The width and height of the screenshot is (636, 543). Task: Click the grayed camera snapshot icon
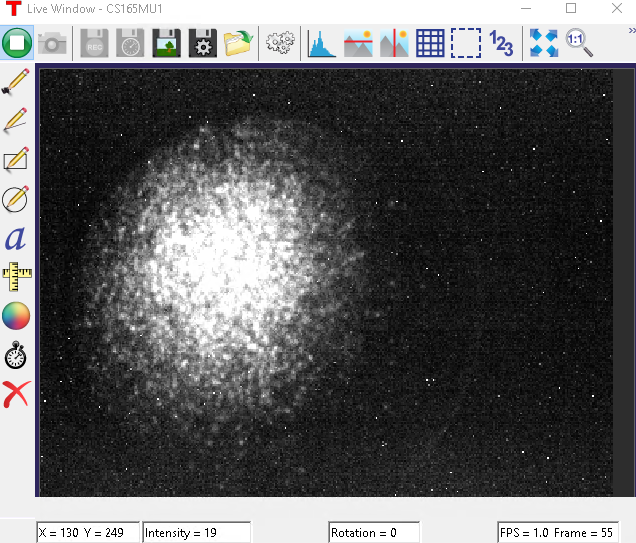pyautogui.click(x=52, y=43)
